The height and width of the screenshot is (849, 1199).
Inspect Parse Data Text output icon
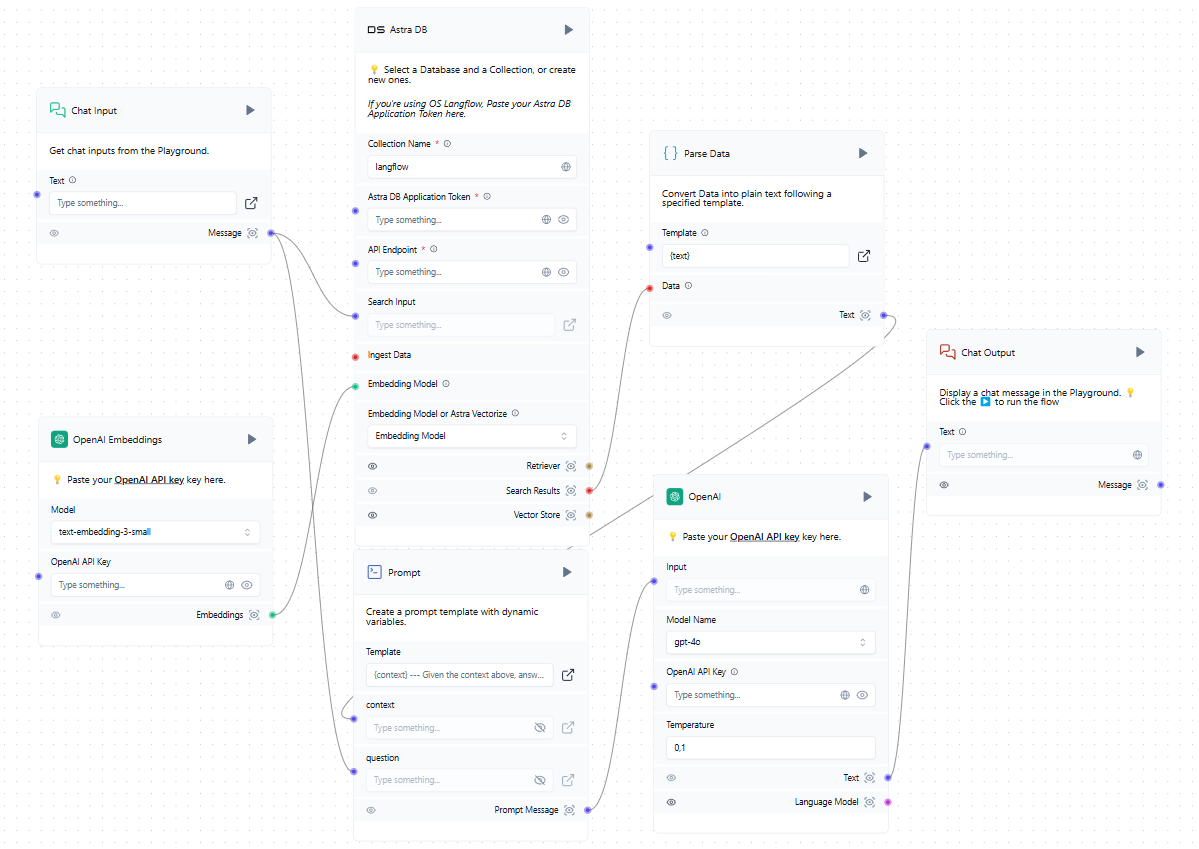[x=866, y=315]
